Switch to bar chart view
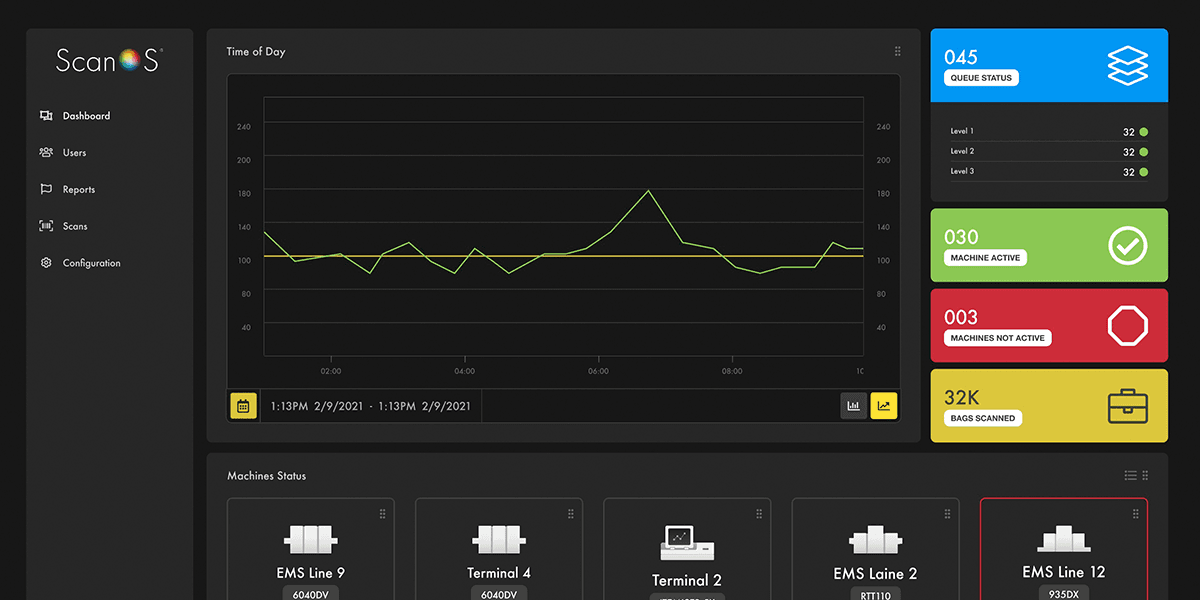 (x=853, y=406)
